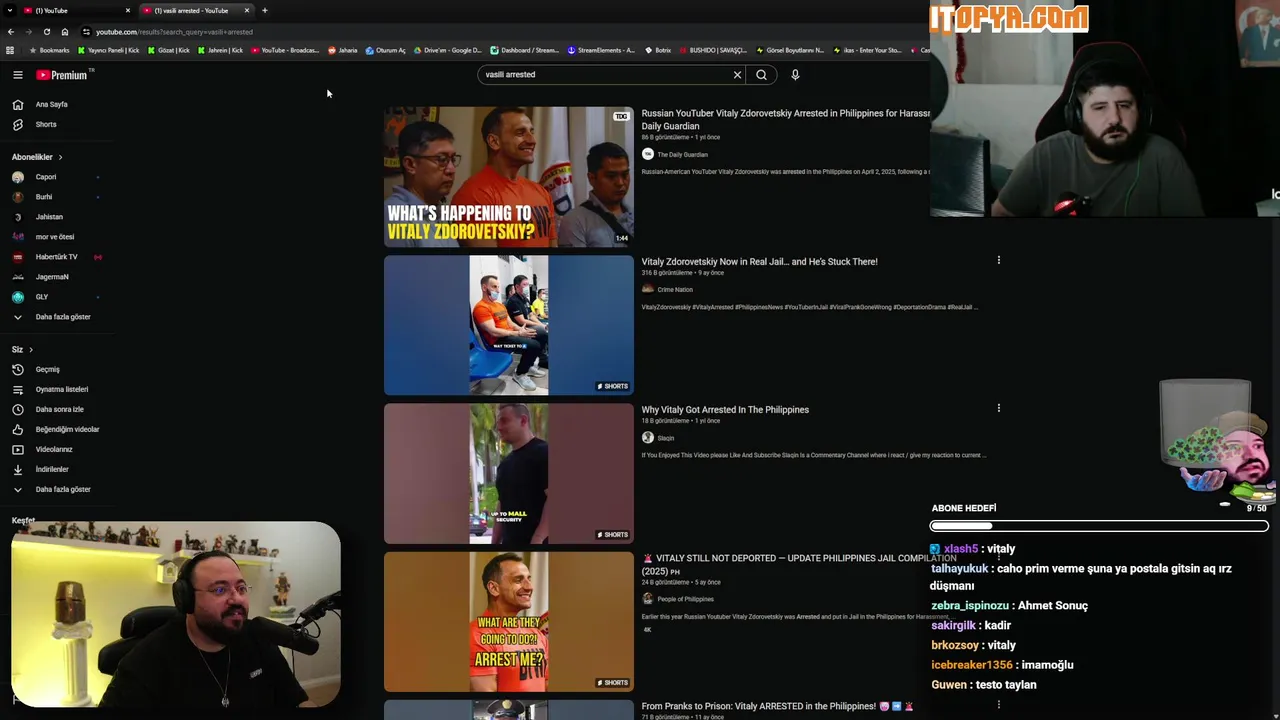
Task: Open Real Jail shorts thumbnail
Action: (508, 325)
